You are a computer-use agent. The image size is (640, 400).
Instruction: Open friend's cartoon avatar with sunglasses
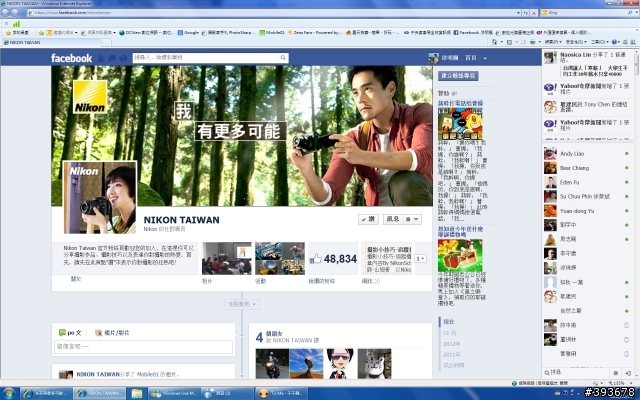click(x=340, y=363)
